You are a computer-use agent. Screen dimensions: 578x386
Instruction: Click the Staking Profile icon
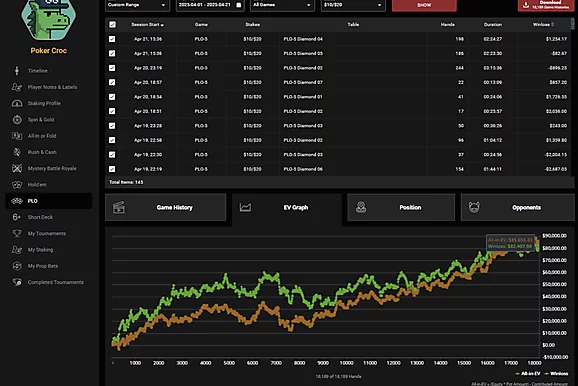pos(17,103)
